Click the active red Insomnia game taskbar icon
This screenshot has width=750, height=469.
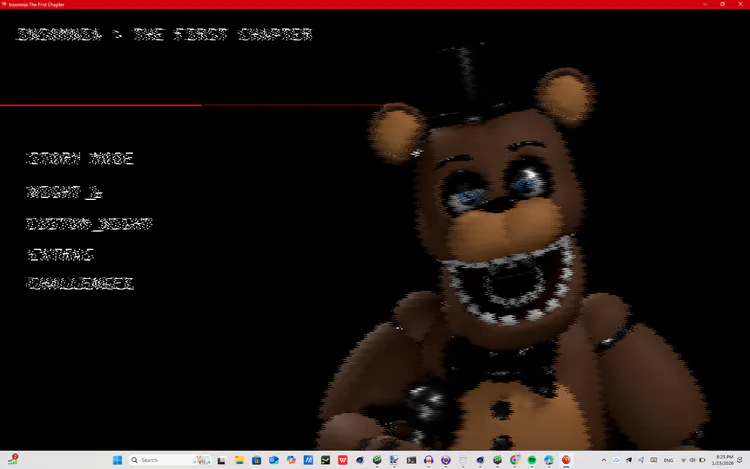coord(566,460)
